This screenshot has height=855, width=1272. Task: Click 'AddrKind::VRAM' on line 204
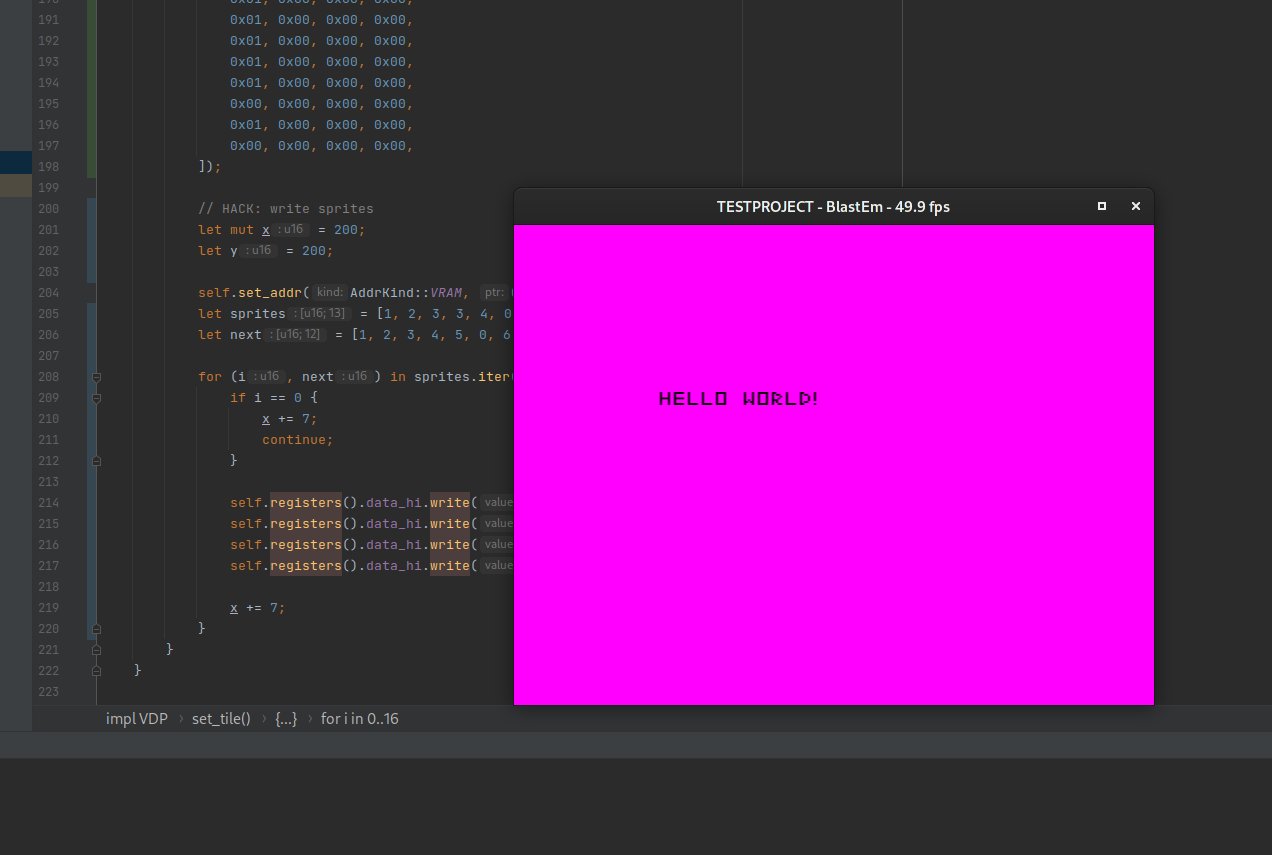tap(406, 293)
